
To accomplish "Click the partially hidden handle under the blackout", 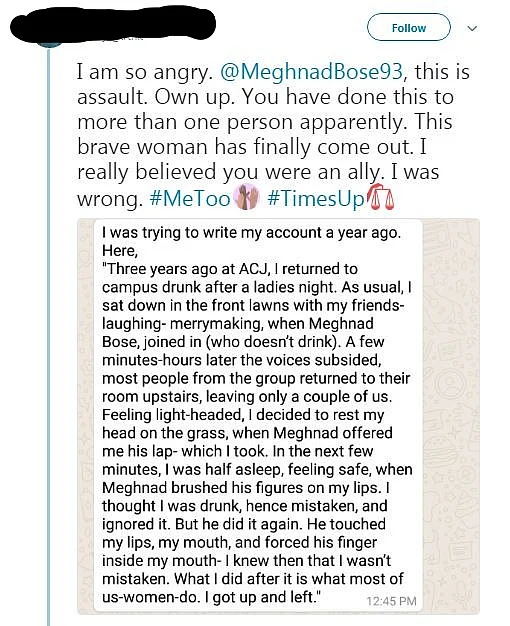I will [x=120, y=41].
